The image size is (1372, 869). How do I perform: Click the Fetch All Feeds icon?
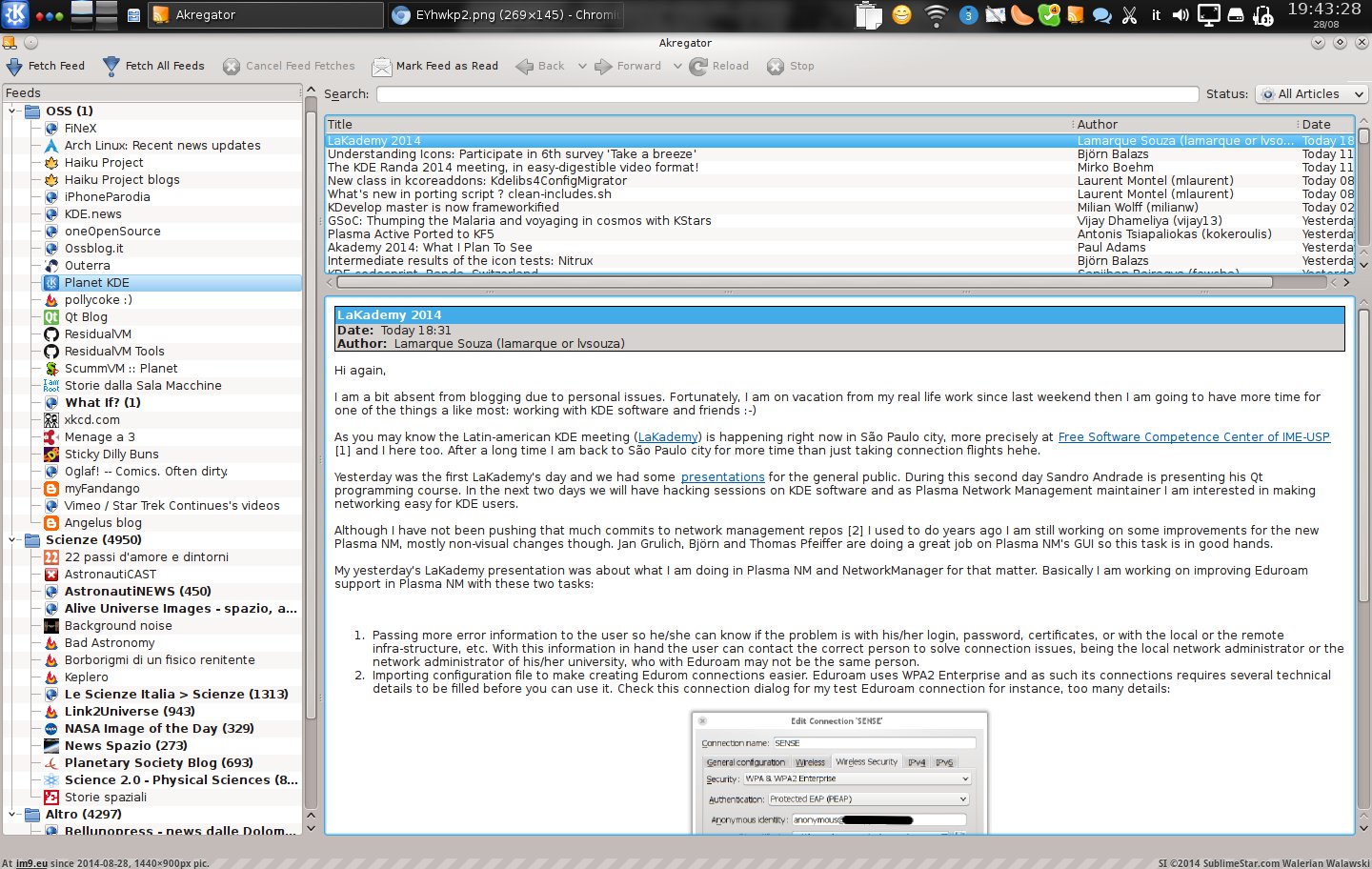coord(111,67)
